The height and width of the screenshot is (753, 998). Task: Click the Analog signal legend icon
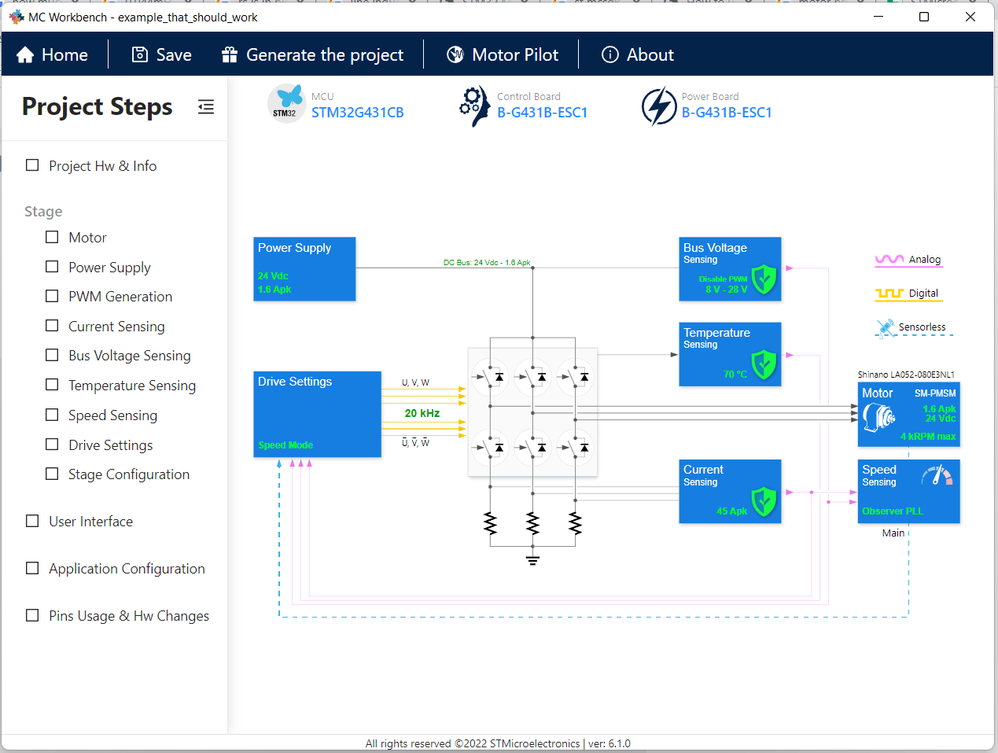(889, 259)
